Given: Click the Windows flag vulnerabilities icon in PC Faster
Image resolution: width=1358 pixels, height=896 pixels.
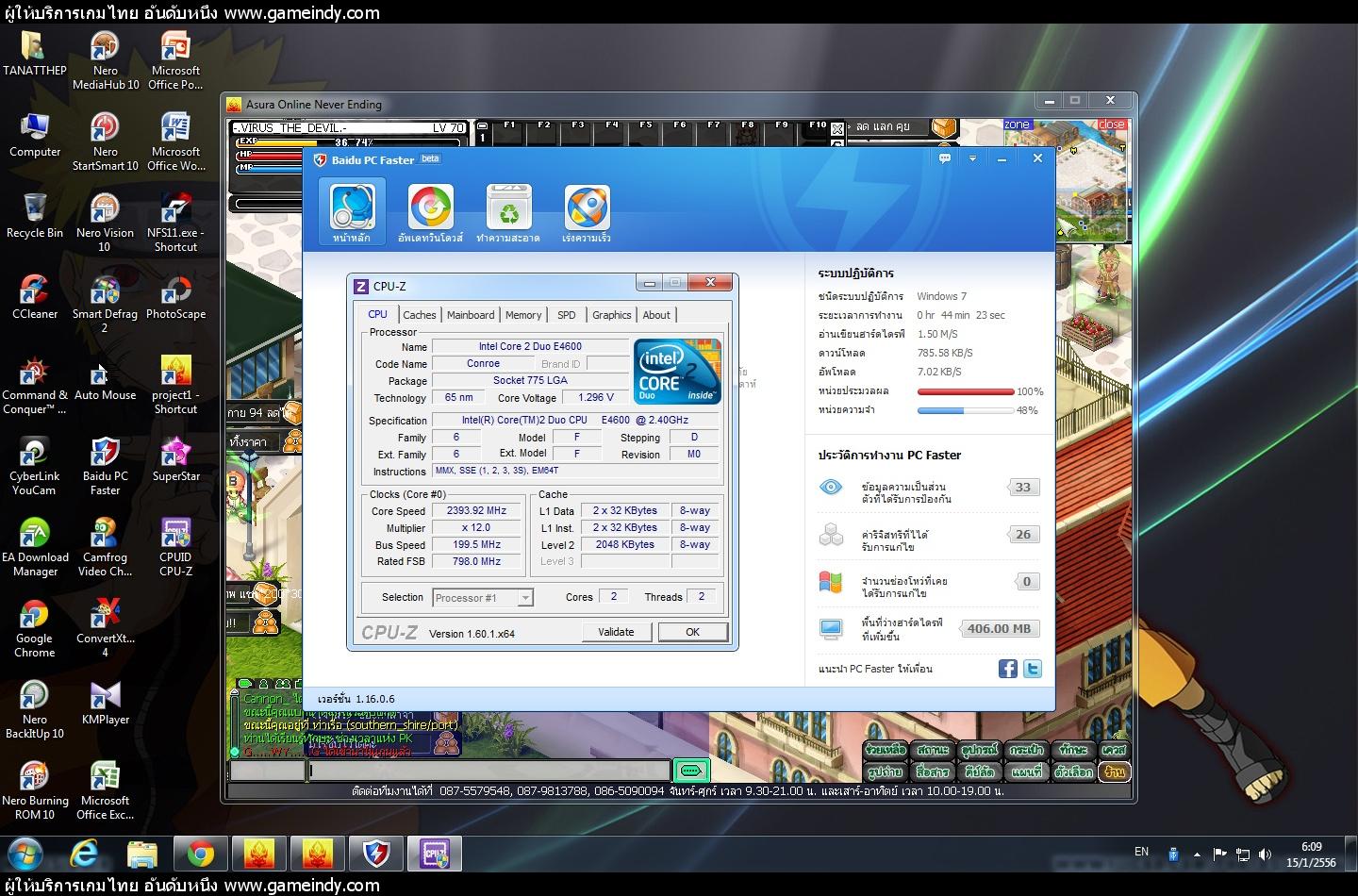Looking at the screenshot, I should [x=831, y=582].
